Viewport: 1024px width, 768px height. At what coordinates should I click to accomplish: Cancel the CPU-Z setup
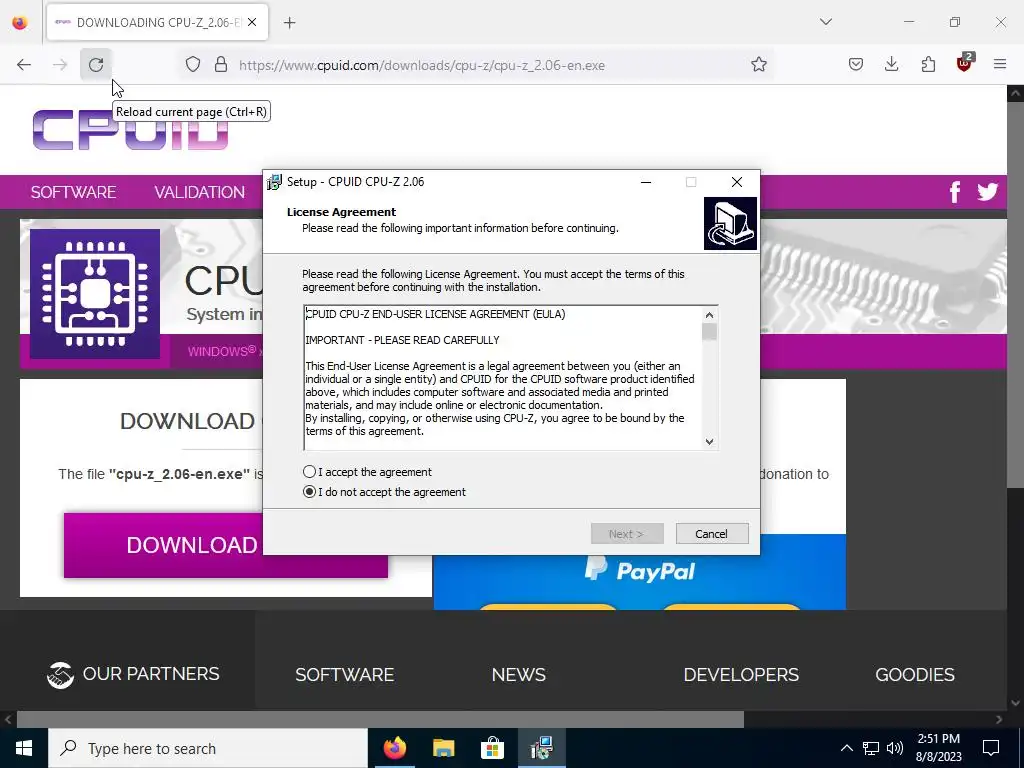712,534
